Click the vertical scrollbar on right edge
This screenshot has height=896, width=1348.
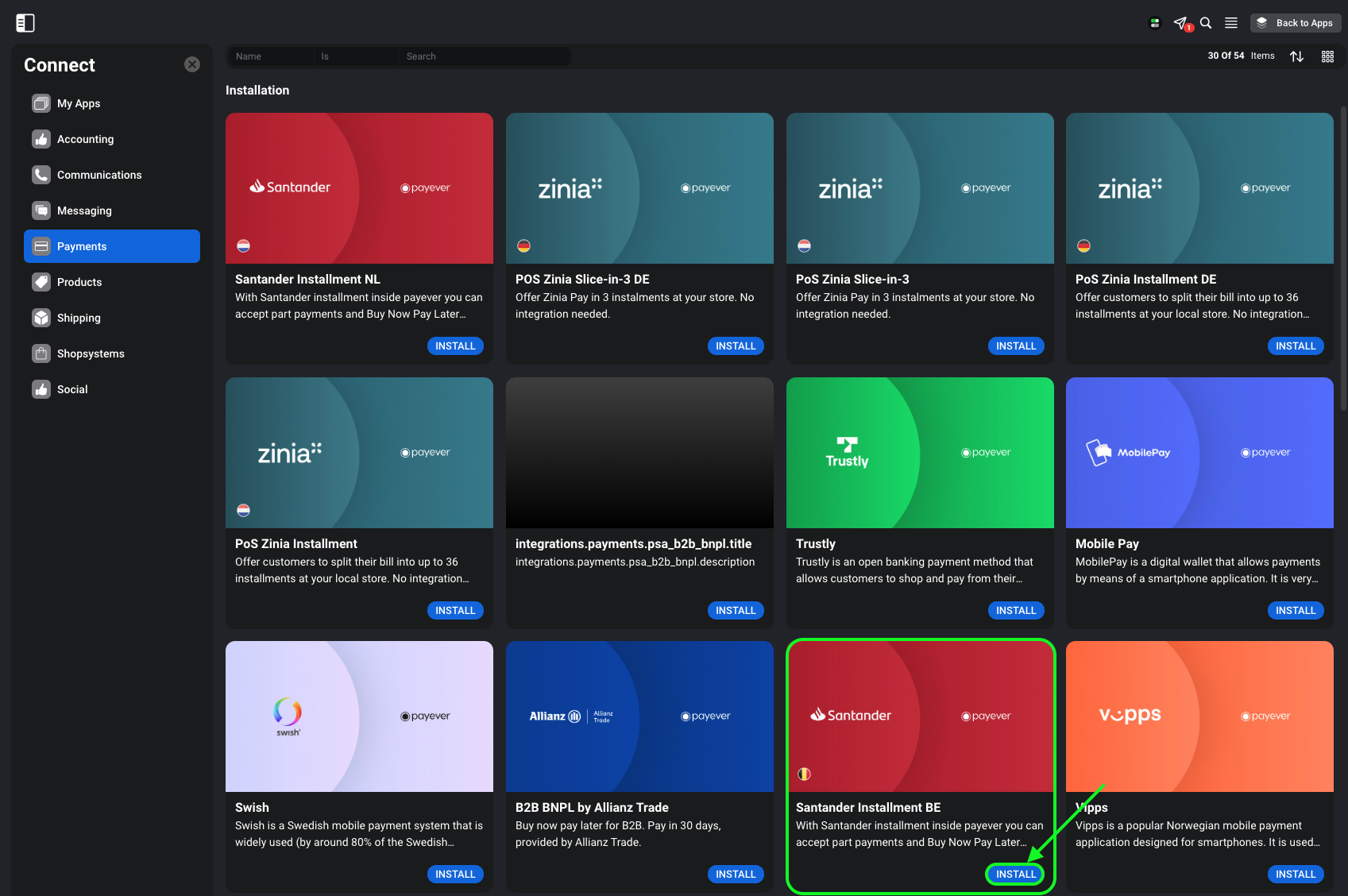tap(1343, 258)
